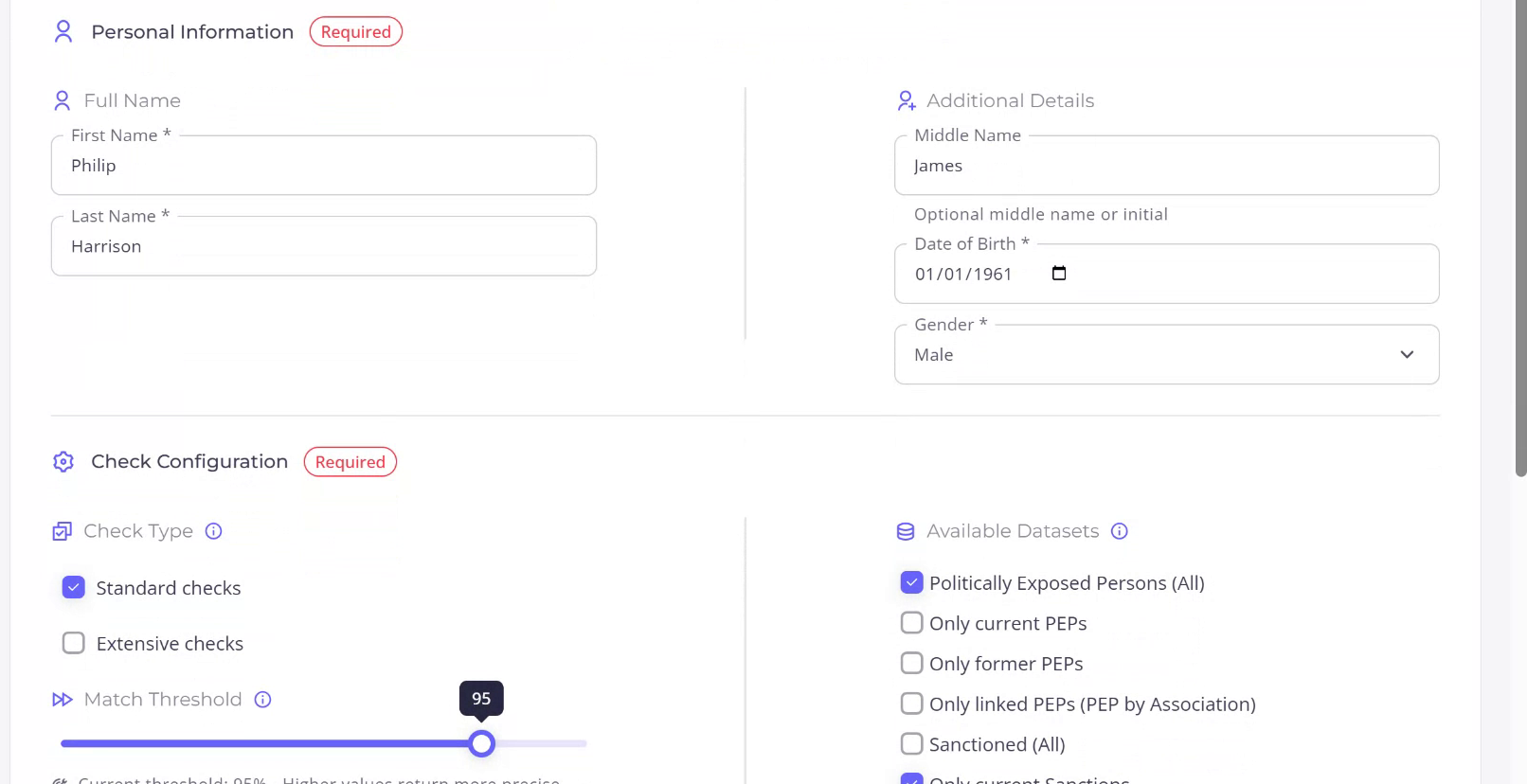Expand the Gender dropdown
Image resolution: width=1527 pixels, height=784 pixels.
pyautogui.click(x=1166, y=355)
